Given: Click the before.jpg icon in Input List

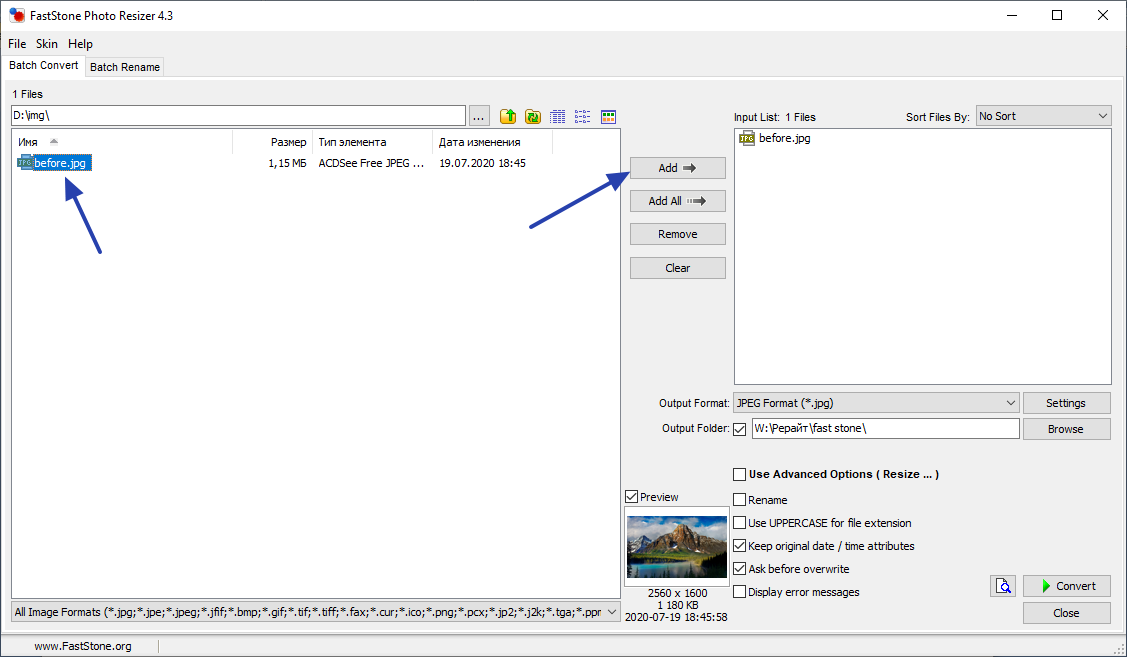Looking at the screenshot, I should pyautogui.click(x=747, y=139).
